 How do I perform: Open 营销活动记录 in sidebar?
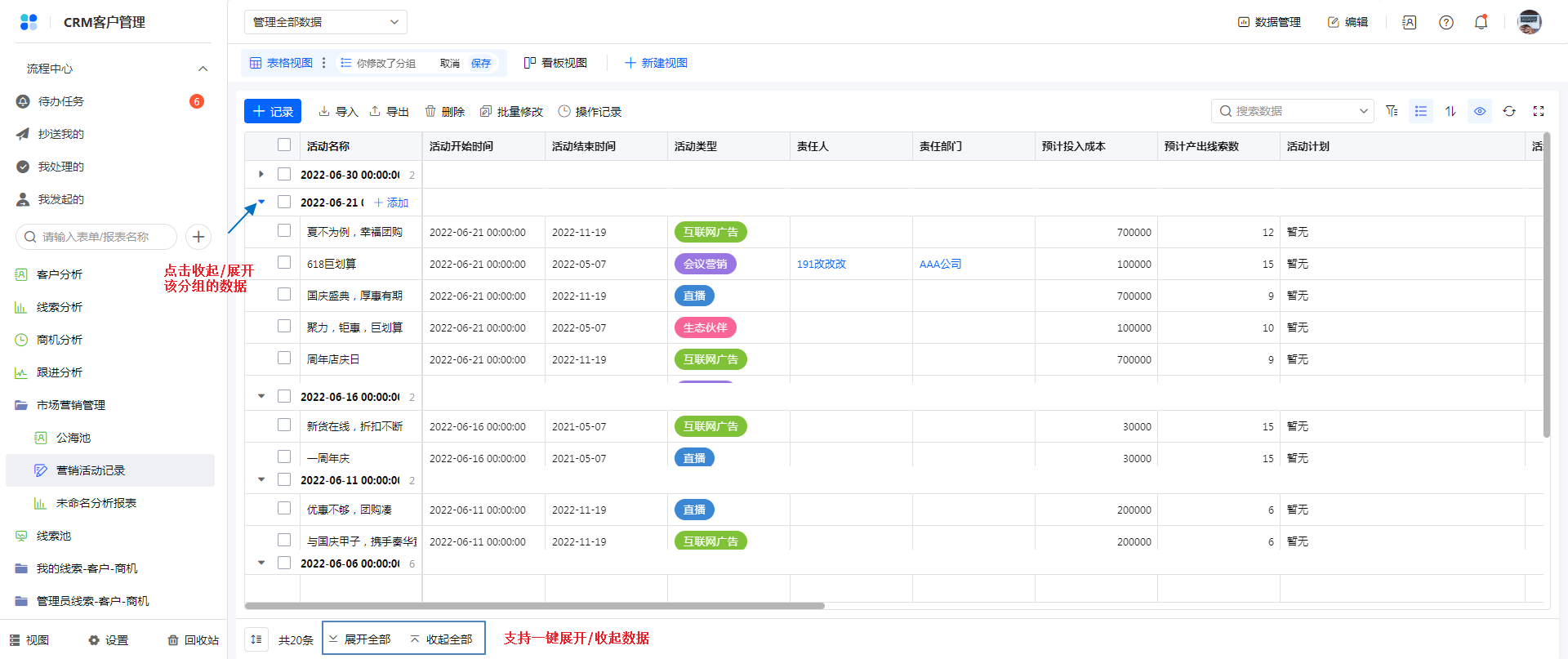click(91, 470)
